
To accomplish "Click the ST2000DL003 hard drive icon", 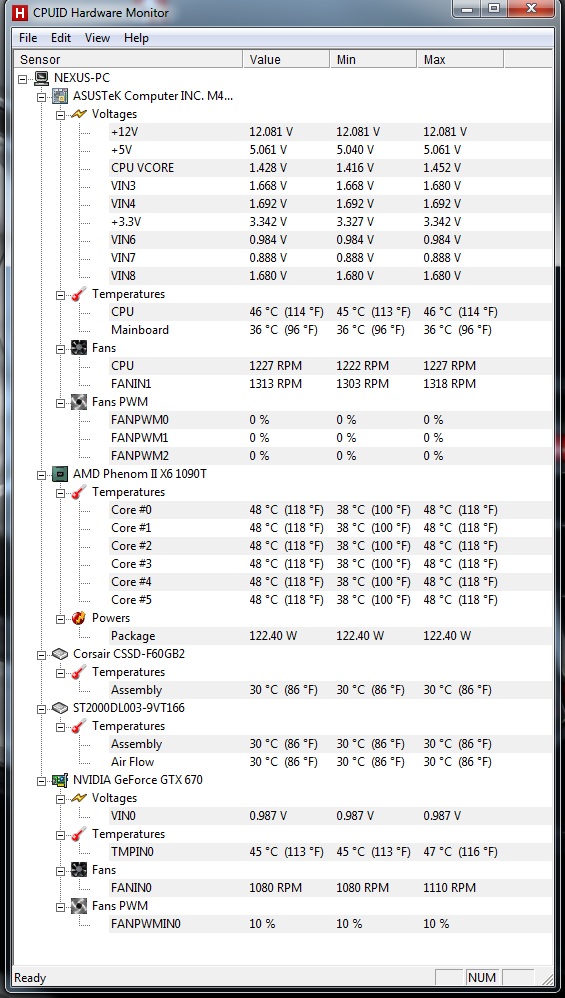I will coord(60,708).
